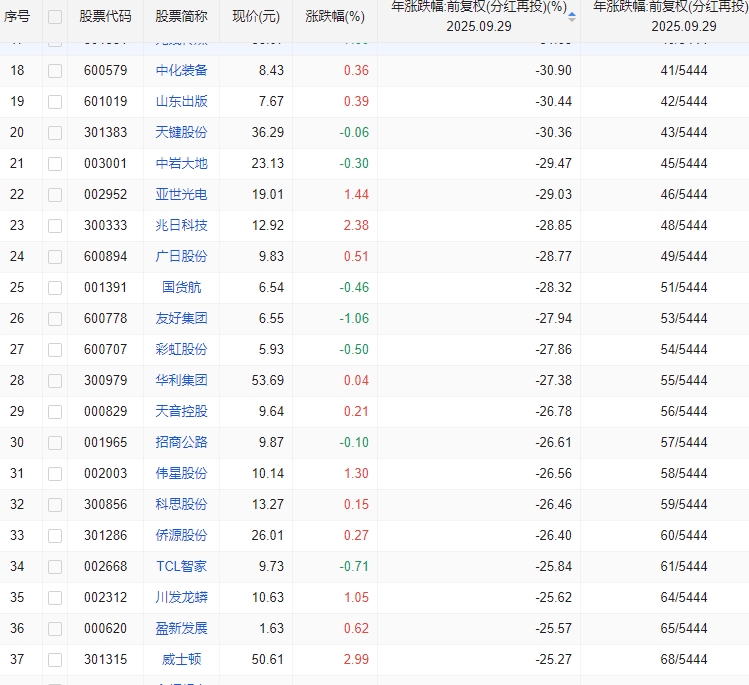The height and width of the screenshot is (685, 749).
Task: Open stock link 彩虹股份
Action: click(x=182, y=349)
